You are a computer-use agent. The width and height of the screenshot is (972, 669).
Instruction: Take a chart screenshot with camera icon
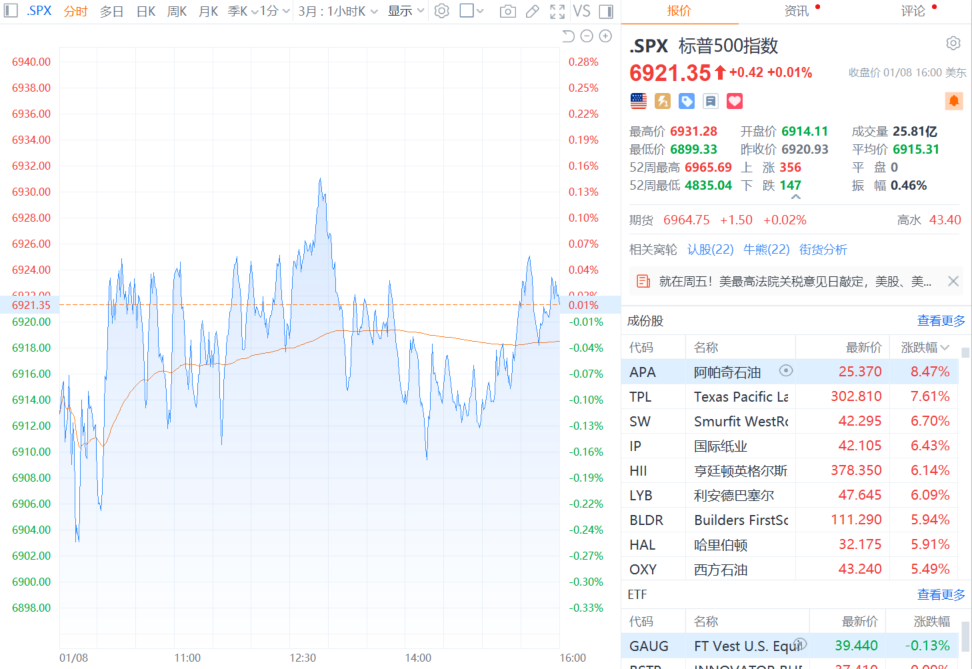tap(507, 11)
